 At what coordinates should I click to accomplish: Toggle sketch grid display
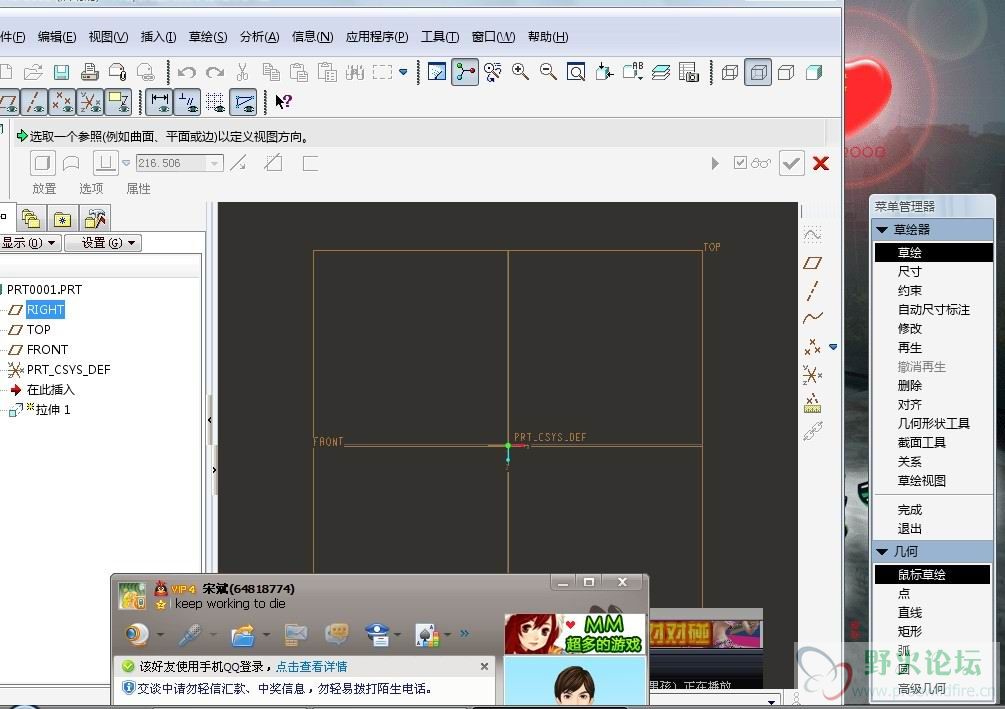click(x=215, y=102)
